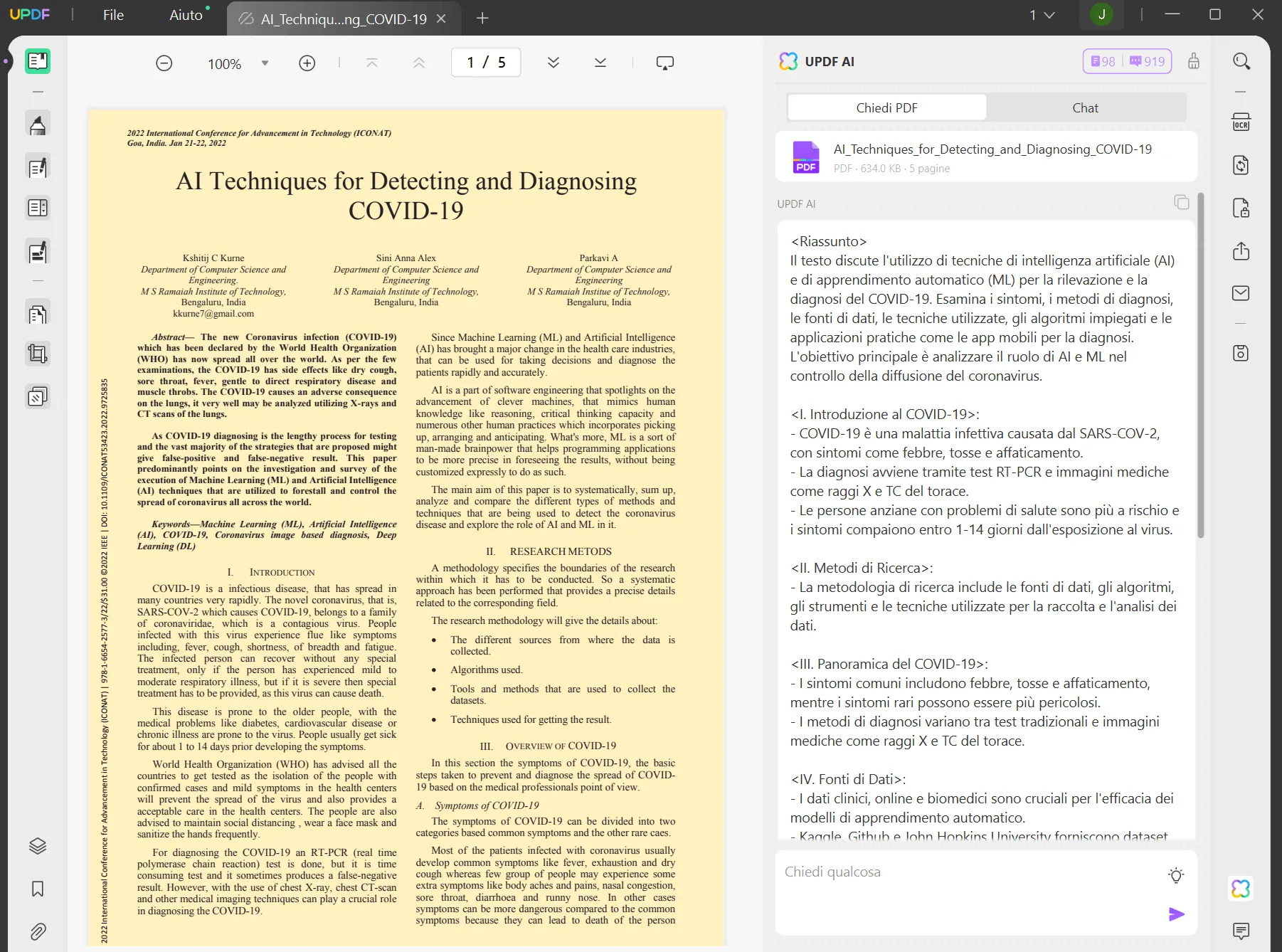Toggle the UPDF AI panel icon
The height and width of the screenshot is (952, 1282).
1241,888
